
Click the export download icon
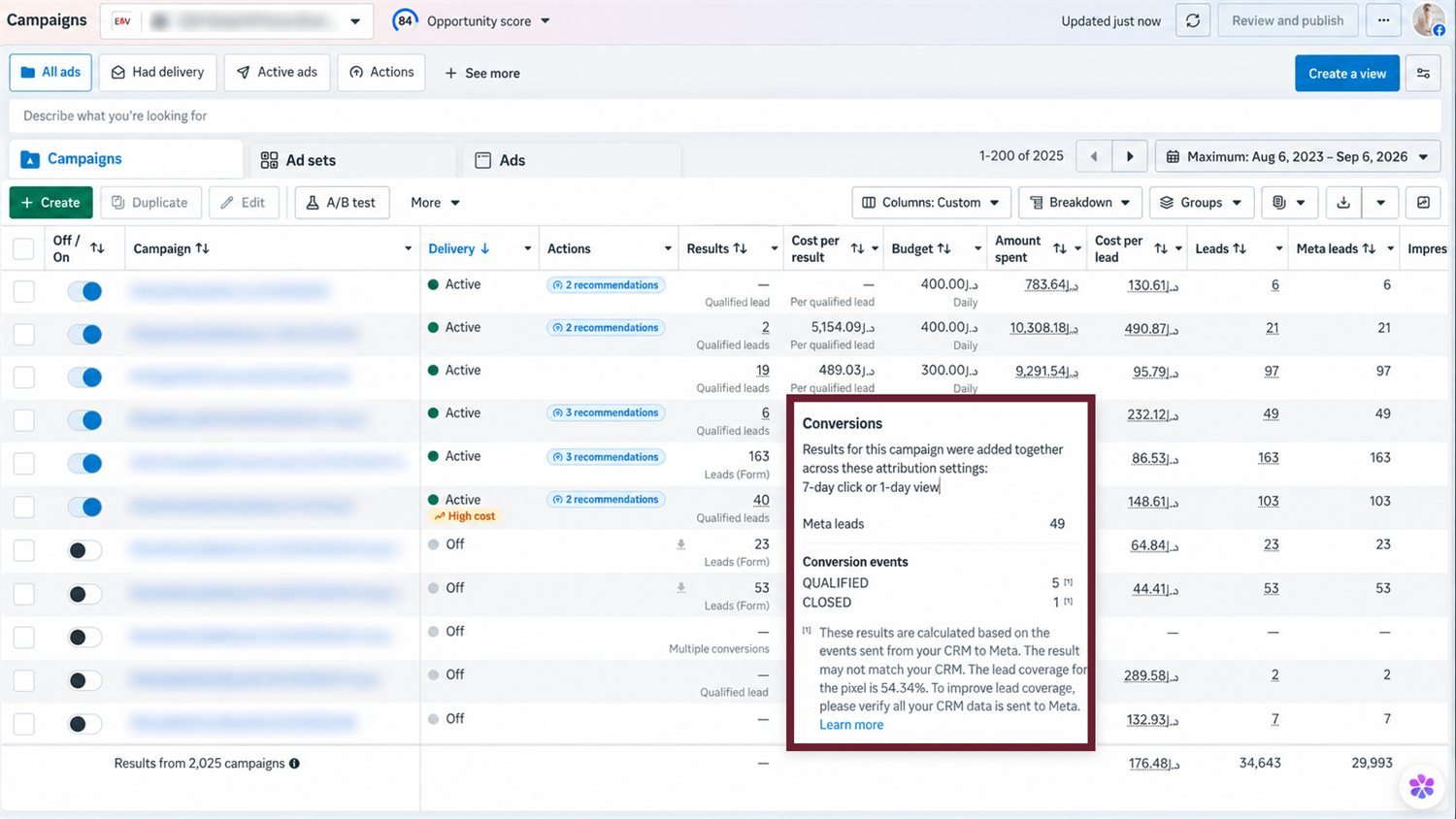pyautogui.click(x=1343, y=202)
